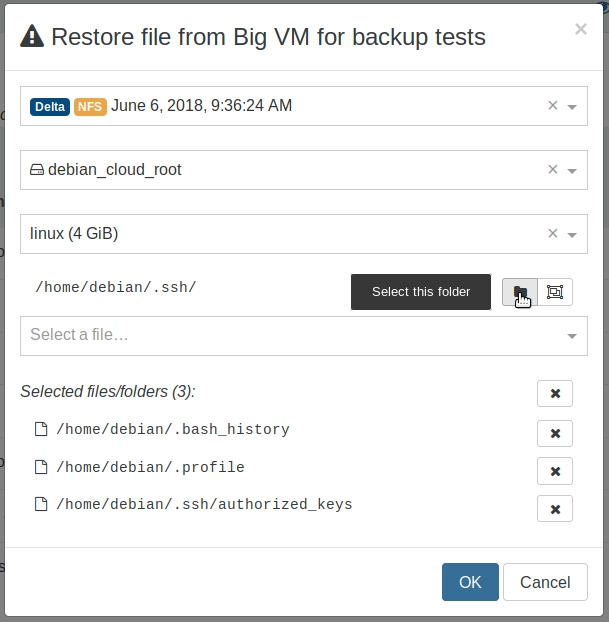Screen dimensions: 609x622
Task: Clear the backup date selection
Action: tap(553, 106)
